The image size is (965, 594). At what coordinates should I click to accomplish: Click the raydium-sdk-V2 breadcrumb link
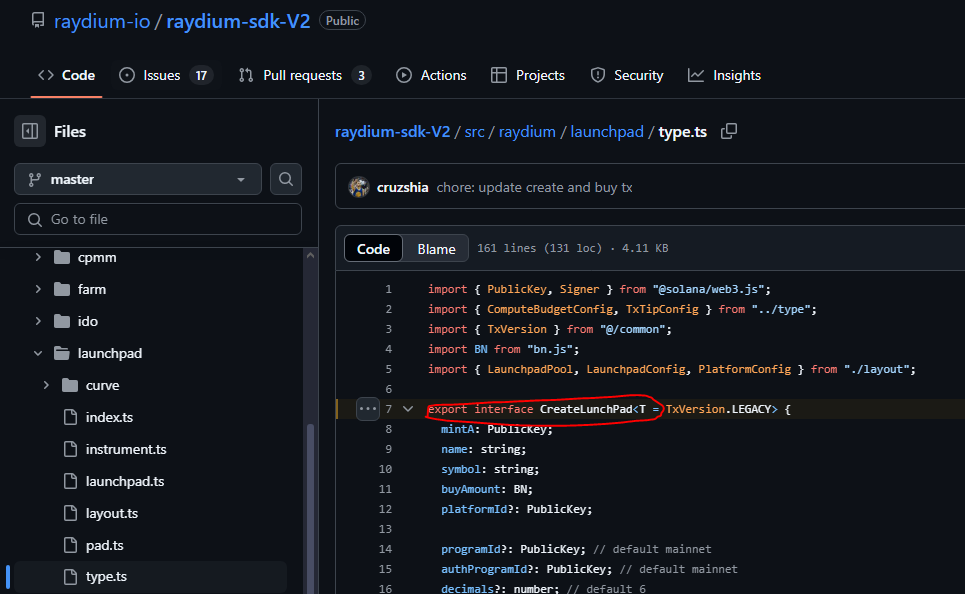393,132
